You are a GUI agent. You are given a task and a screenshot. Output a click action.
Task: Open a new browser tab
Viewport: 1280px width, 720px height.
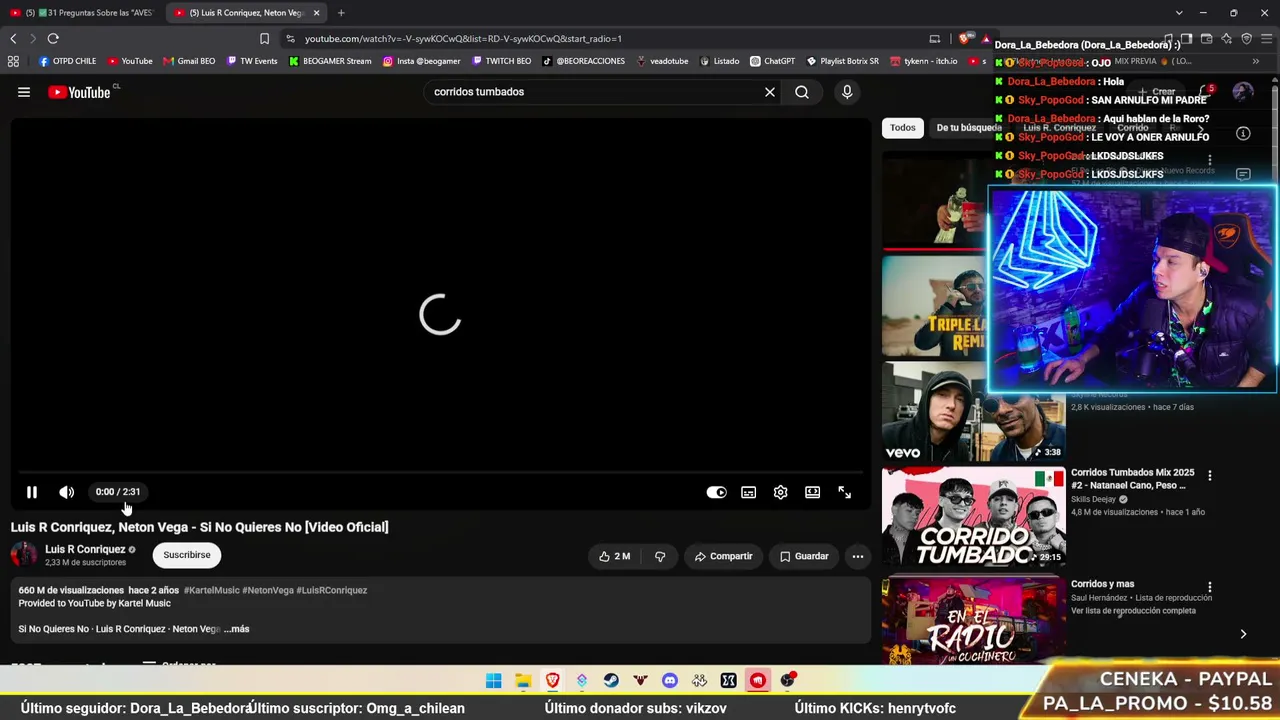tap(341, 13)
